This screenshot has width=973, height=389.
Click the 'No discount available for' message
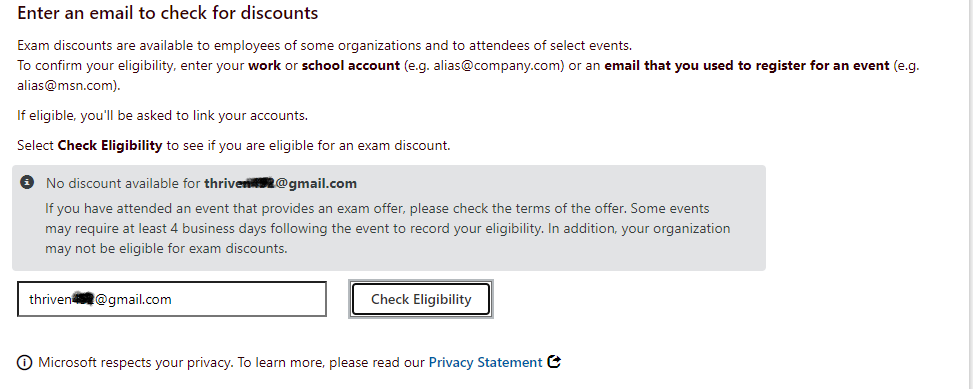click(123, 184)
